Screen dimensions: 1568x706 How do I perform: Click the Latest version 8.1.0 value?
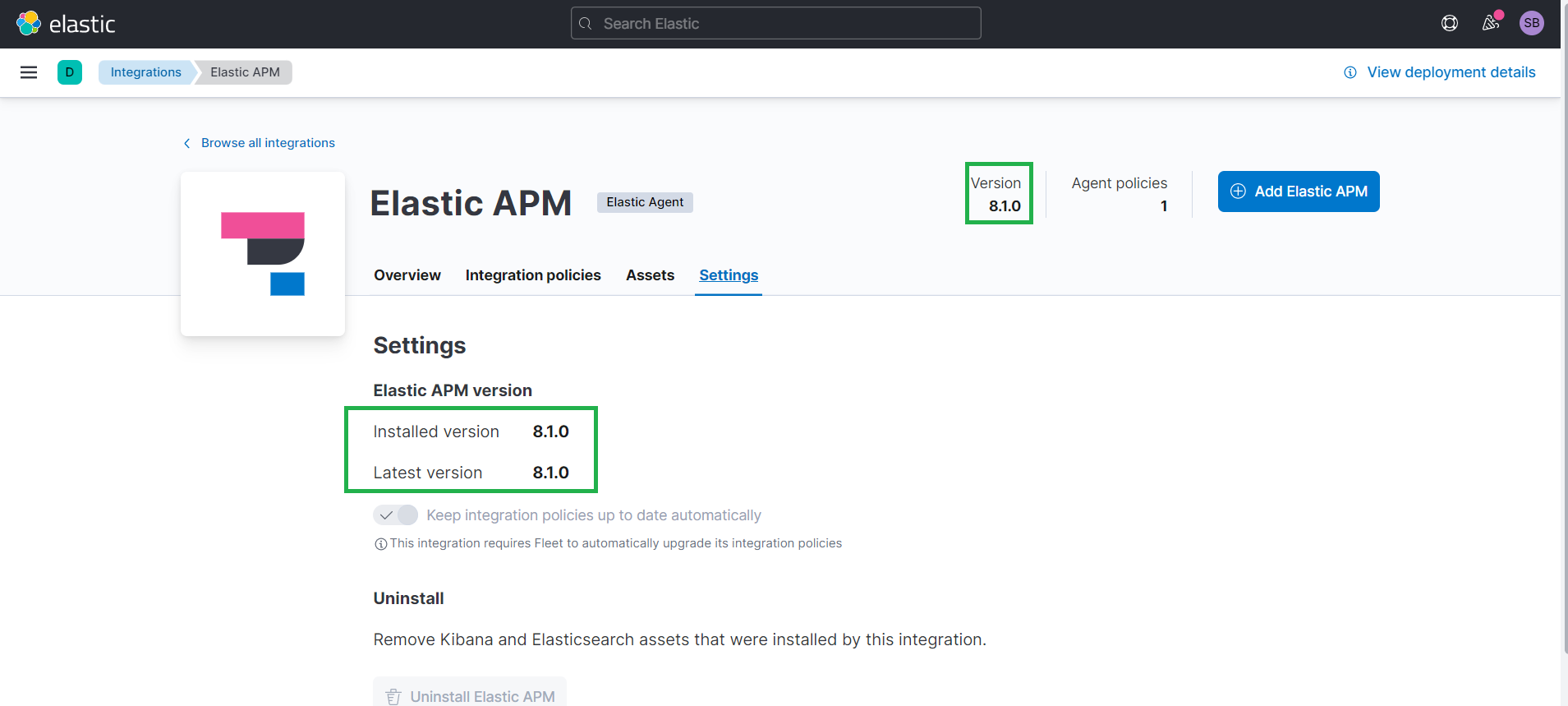551,473
